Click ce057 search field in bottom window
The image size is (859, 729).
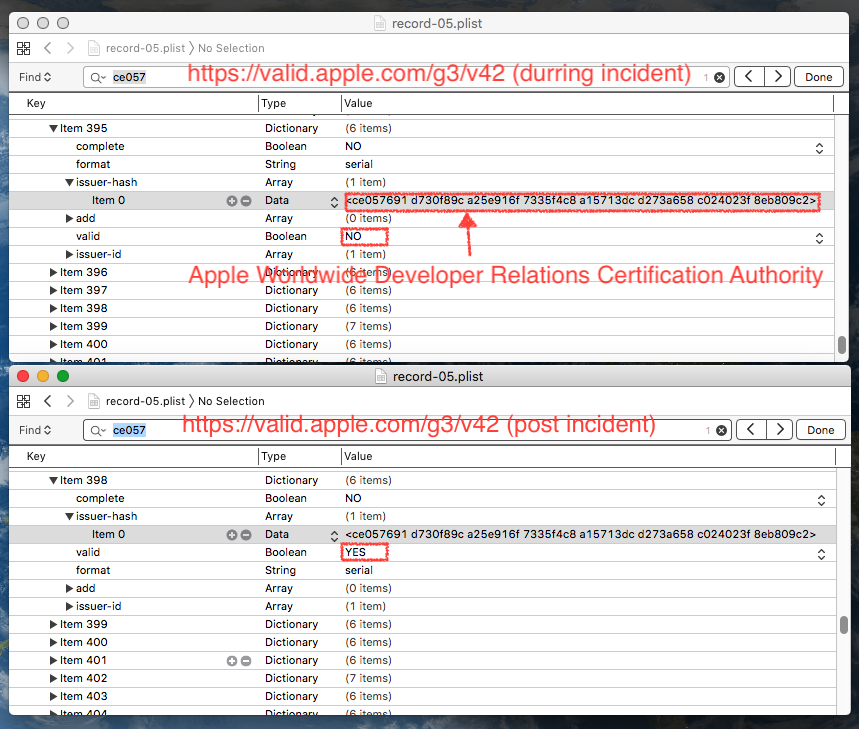(408, 430)
